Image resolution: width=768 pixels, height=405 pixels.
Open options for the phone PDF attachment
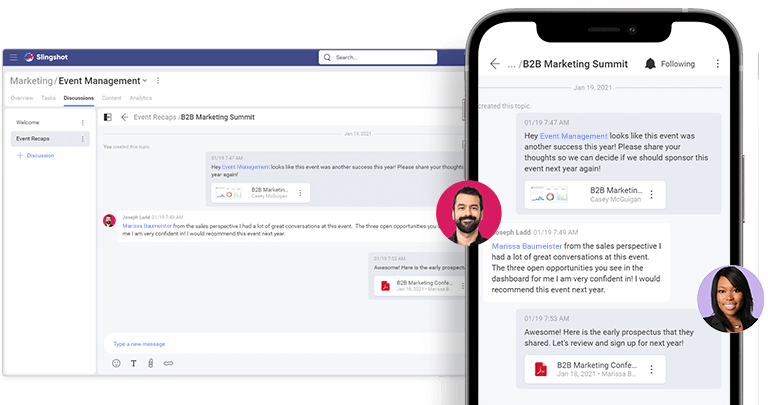coord(651,369)
